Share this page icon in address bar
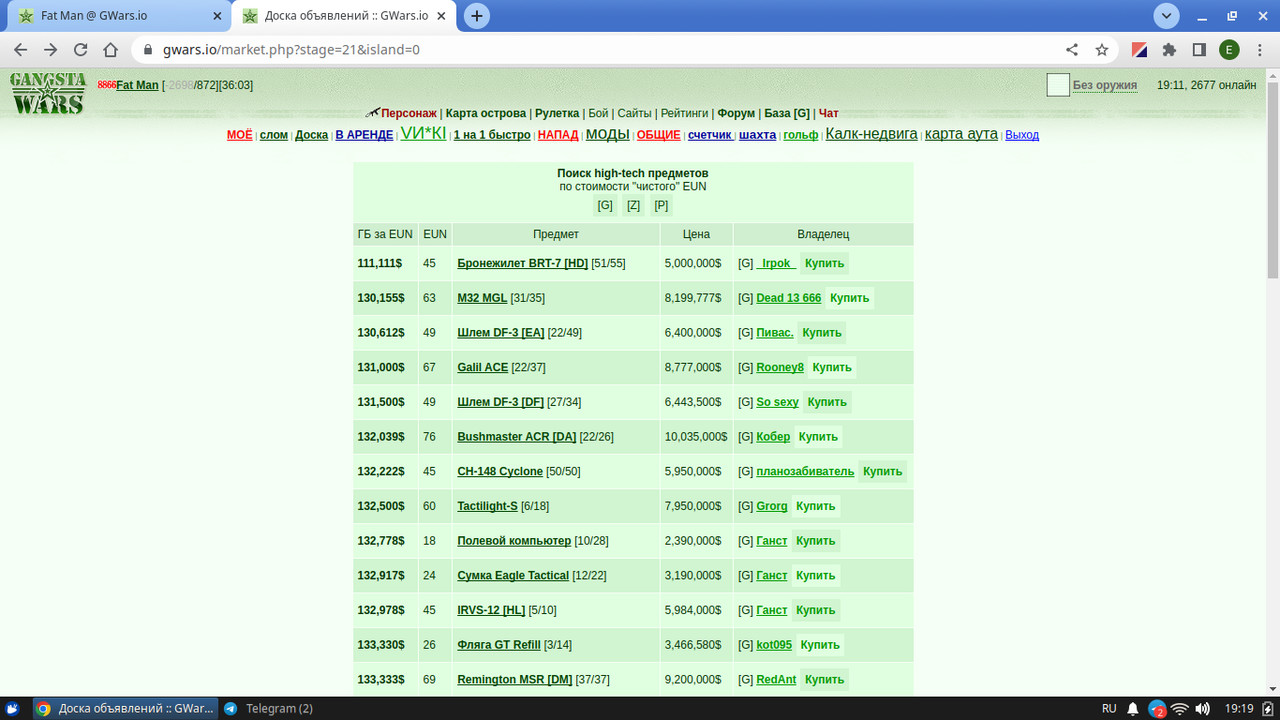 click(x=1072, y=49)
